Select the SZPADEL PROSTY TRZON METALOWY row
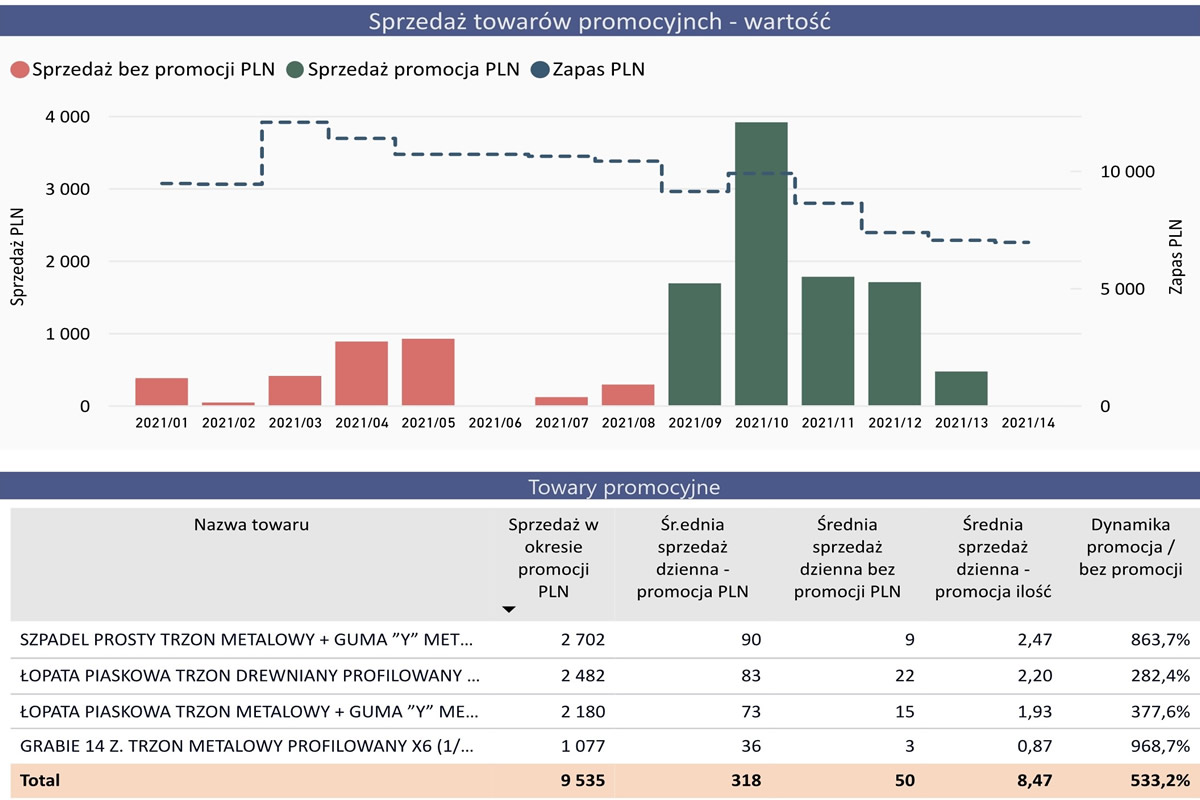 click(247, 640)
